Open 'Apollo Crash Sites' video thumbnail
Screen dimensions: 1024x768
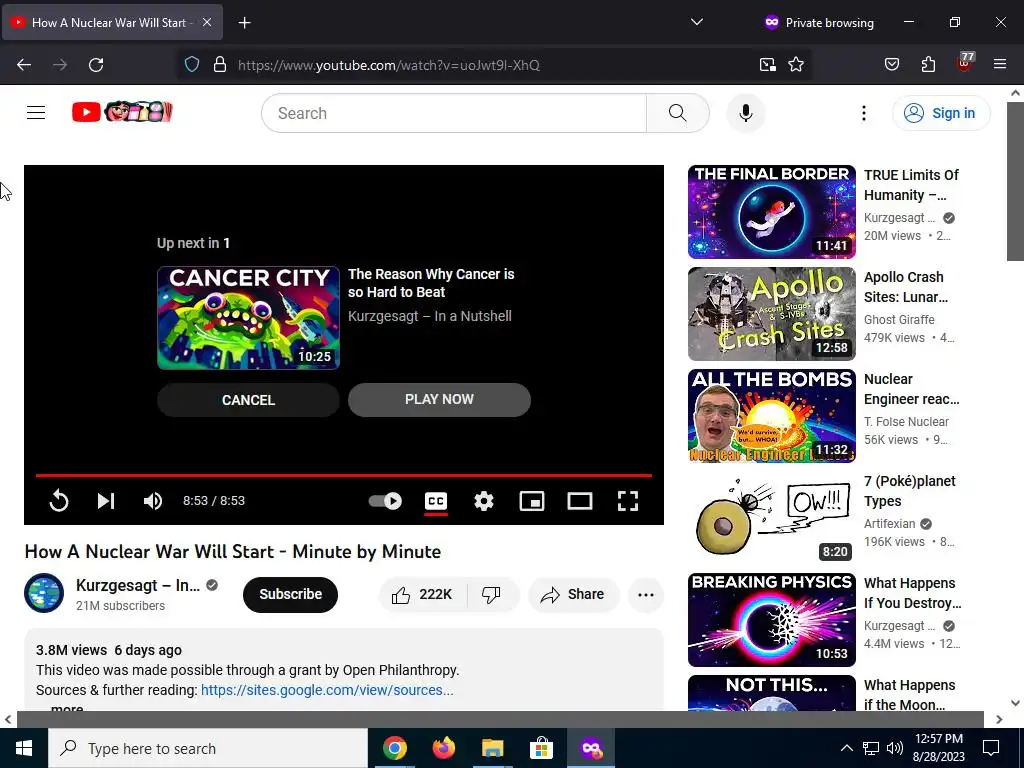click(x=771, y=313)
